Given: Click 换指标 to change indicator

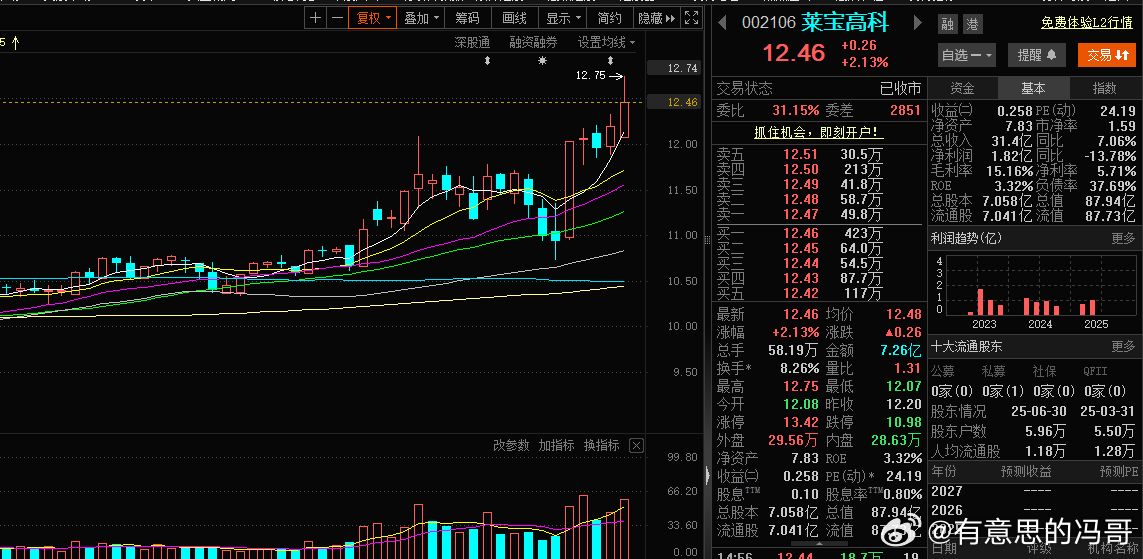Looking at the screenshot, I should click(601, 445).
